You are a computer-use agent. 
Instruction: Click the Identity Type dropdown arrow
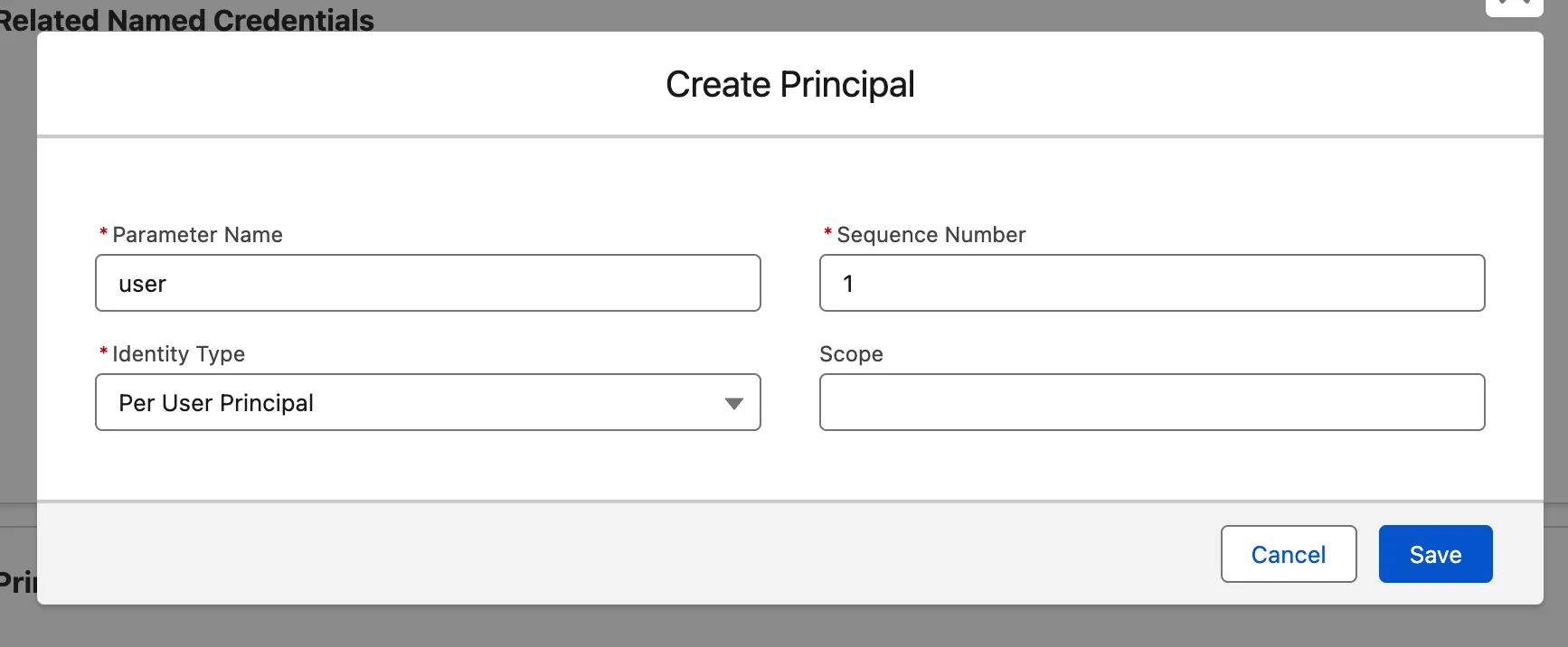click(733, 403)
